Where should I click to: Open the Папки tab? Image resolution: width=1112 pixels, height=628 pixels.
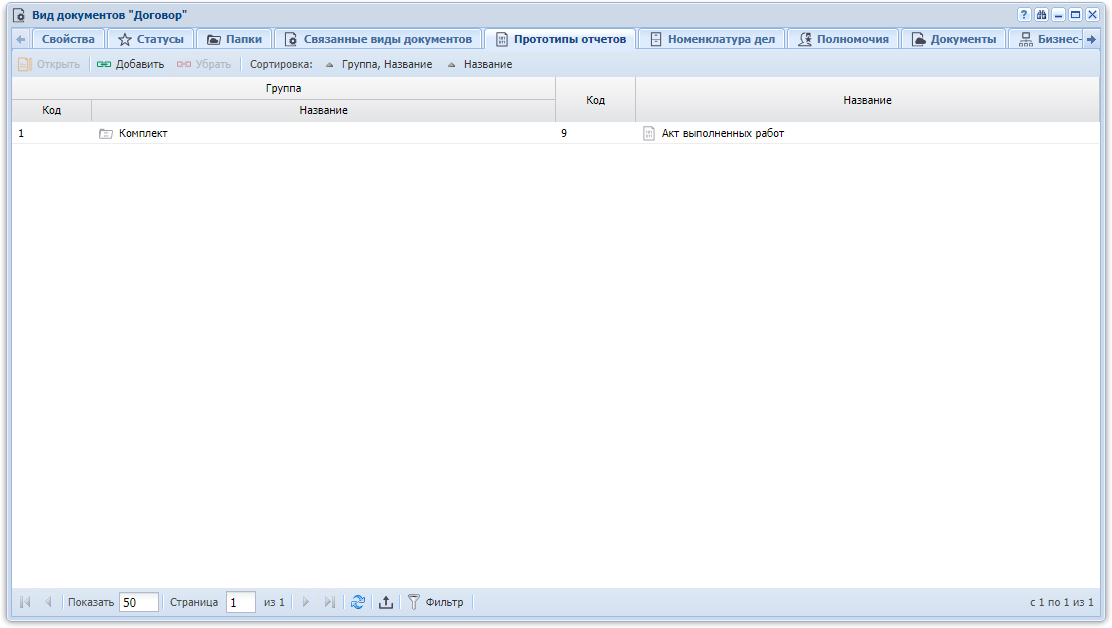click(x=234, y=39)
